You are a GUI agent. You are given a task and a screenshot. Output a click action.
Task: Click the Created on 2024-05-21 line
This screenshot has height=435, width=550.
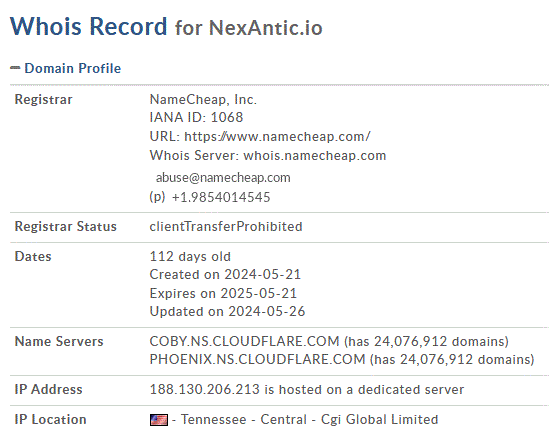(225, 274)
